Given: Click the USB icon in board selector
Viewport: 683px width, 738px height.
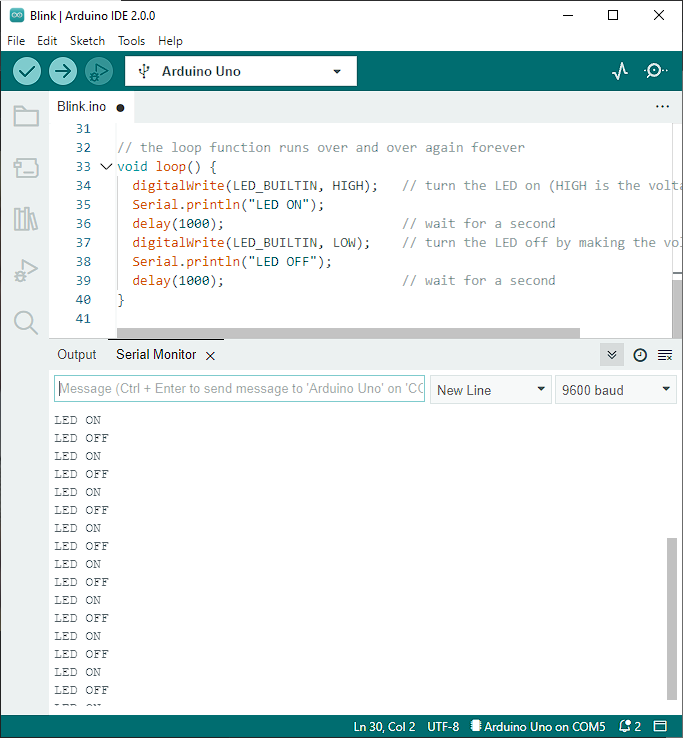Looking at the screenshot, I should tap(144, 72).
